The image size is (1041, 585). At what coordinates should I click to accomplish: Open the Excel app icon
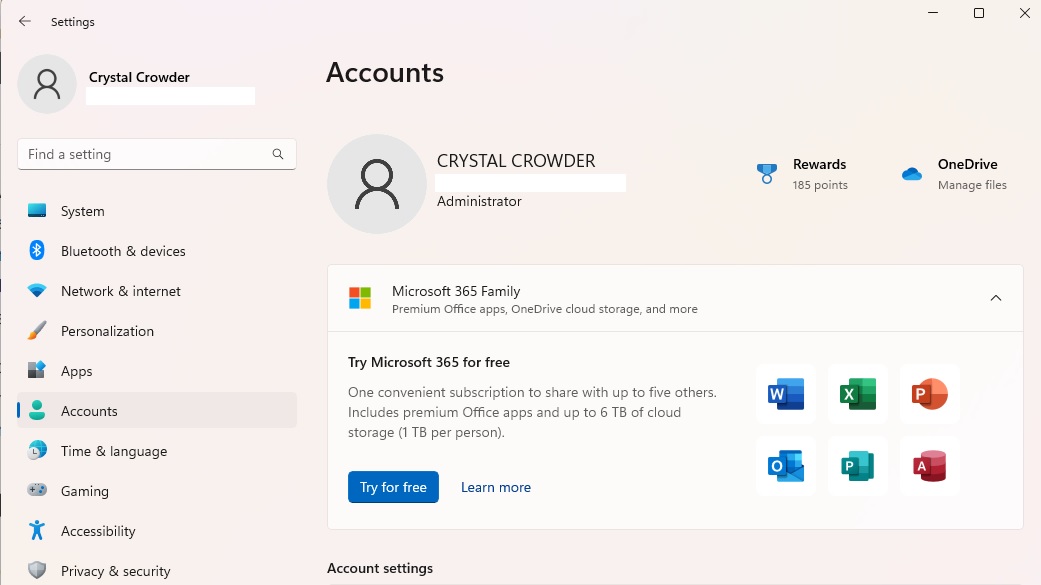click(857, 394)
